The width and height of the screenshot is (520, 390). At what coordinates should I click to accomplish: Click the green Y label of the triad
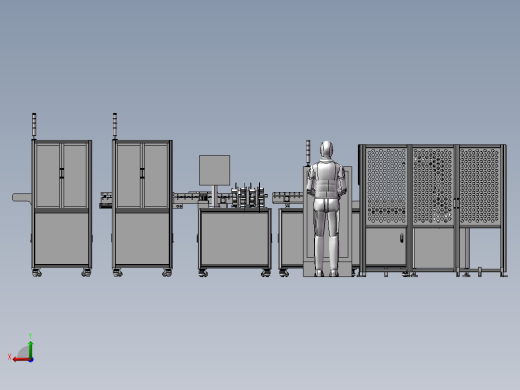point(30,336)
